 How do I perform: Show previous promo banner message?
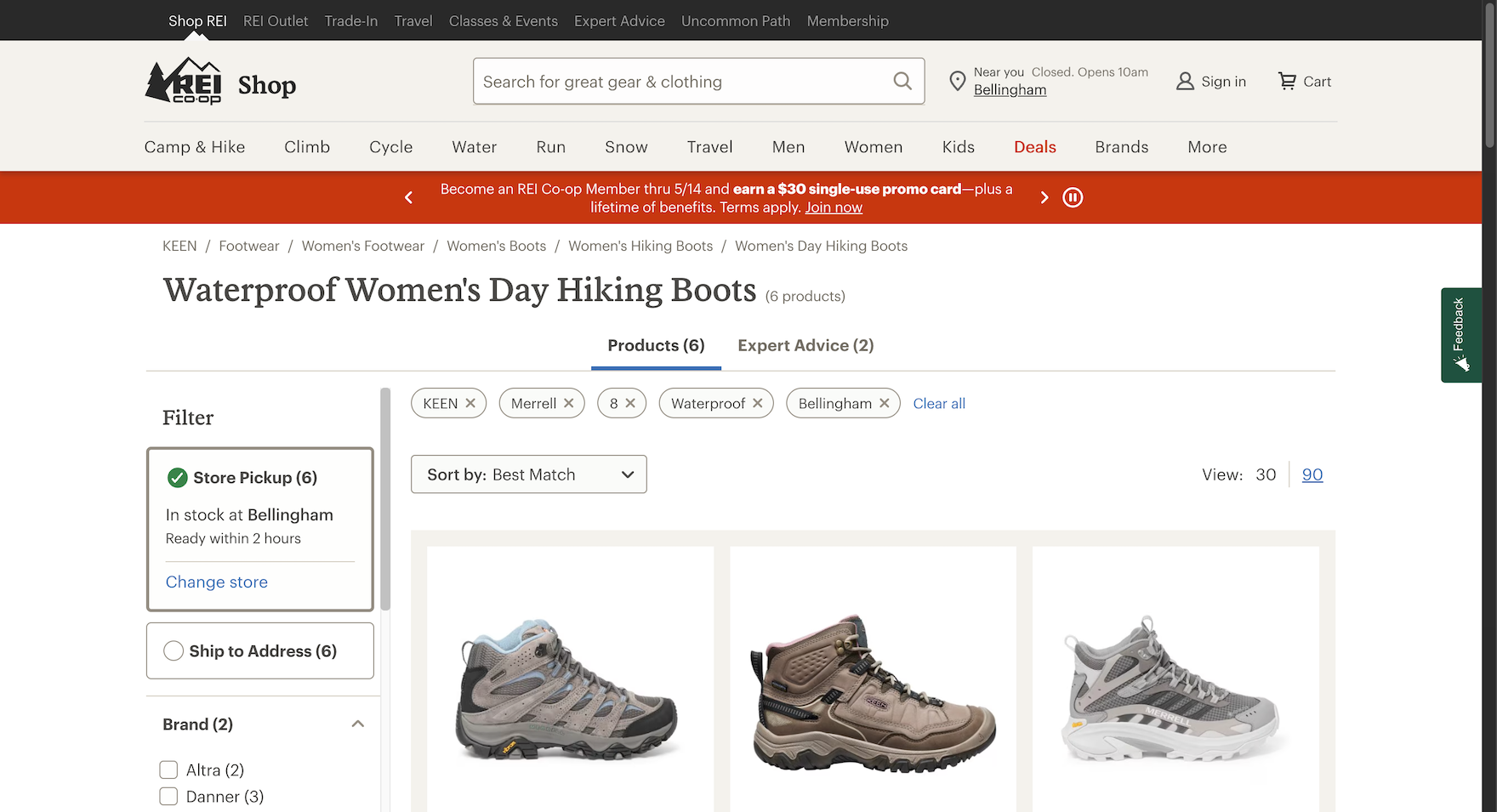pos(408,197)
